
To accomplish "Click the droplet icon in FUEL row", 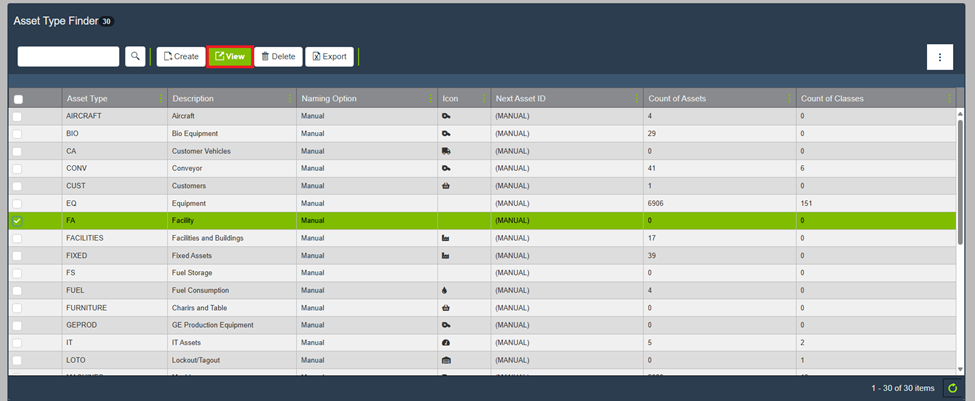I will pyautogui.click(x=445, y=290).
